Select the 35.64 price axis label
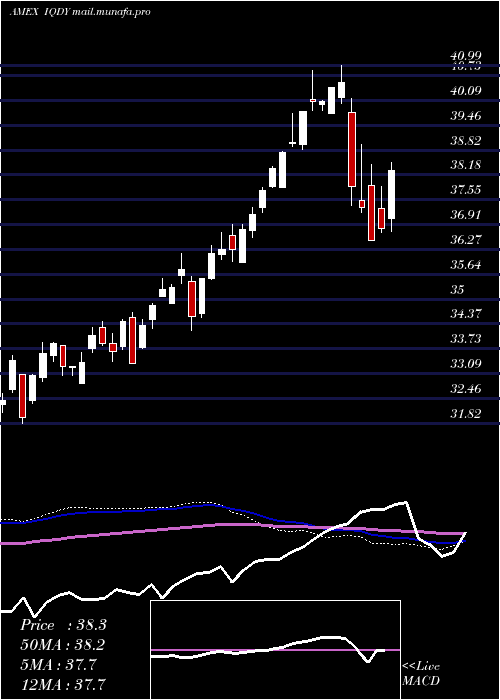 coord(466,265)
